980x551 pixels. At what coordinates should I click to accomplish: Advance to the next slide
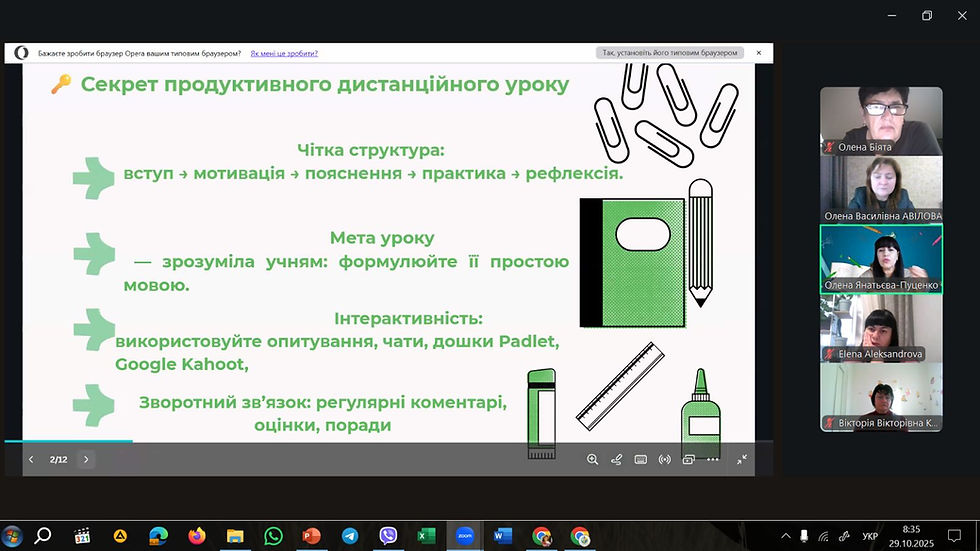[86, 459]
